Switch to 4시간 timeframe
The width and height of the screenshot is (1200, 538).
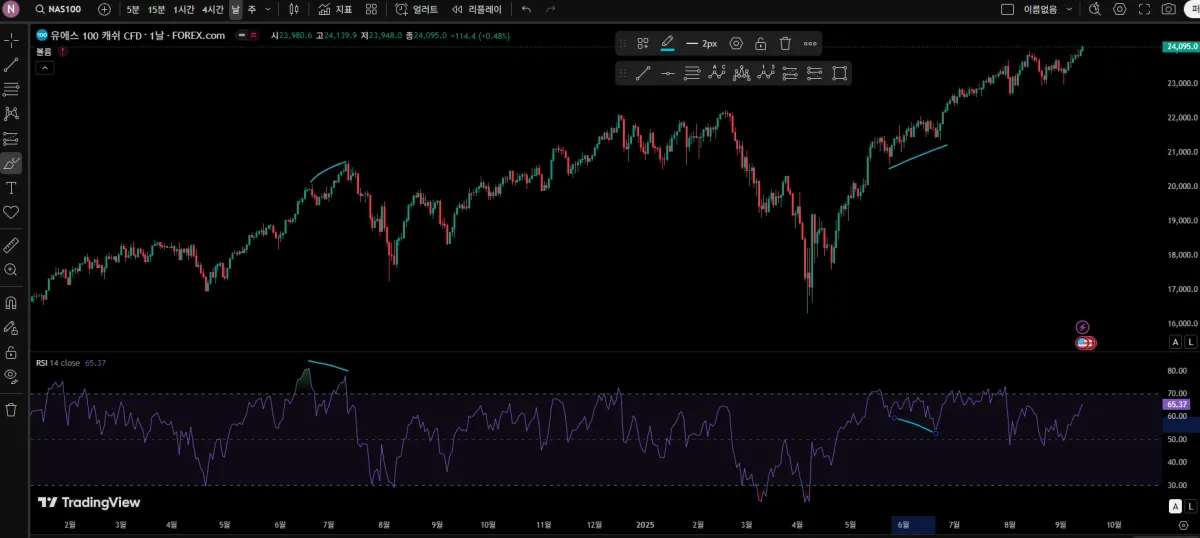tap(213, 9)
